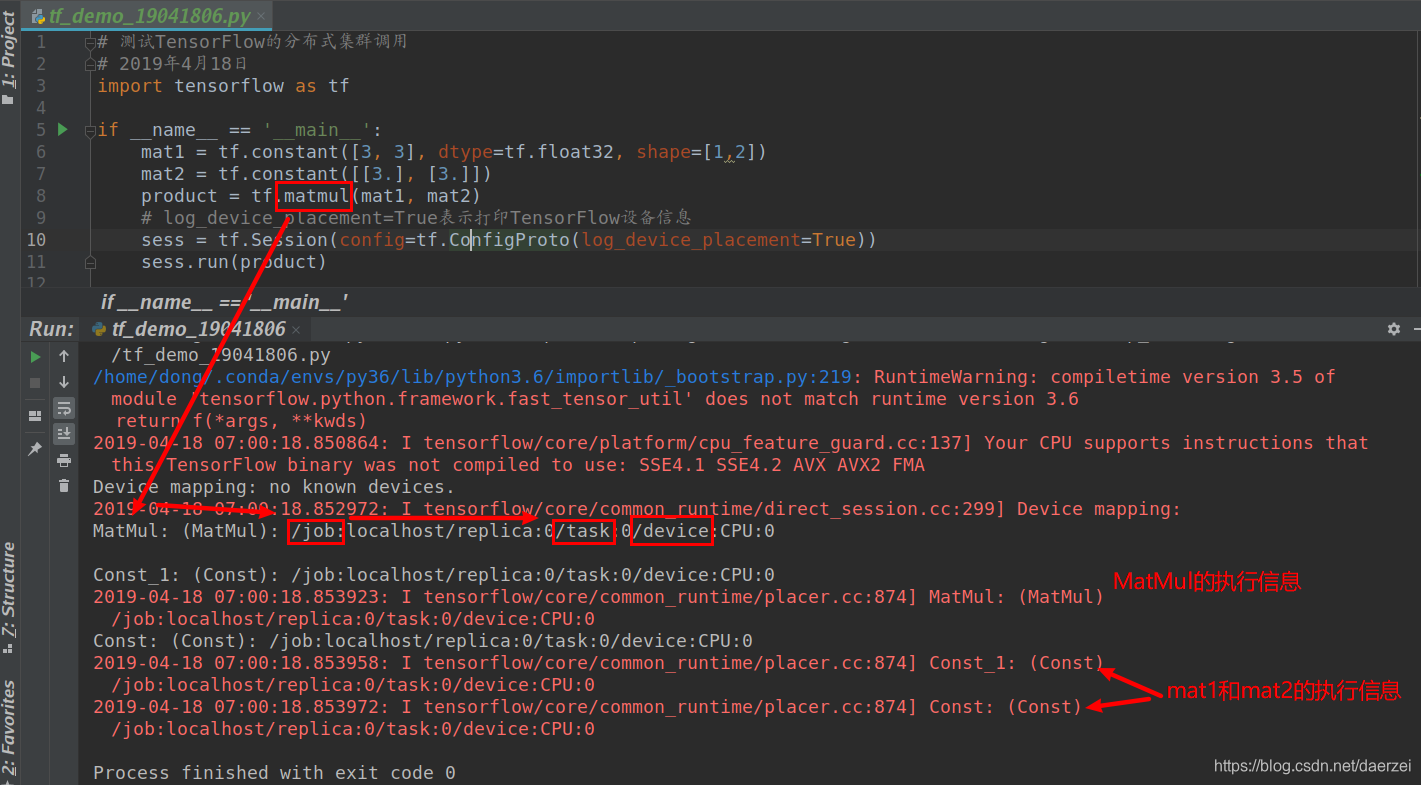The height and width of the screenshot is (785, 1421).
Task: Click 'import' keyword on line 3
Action: click(130, 86)
